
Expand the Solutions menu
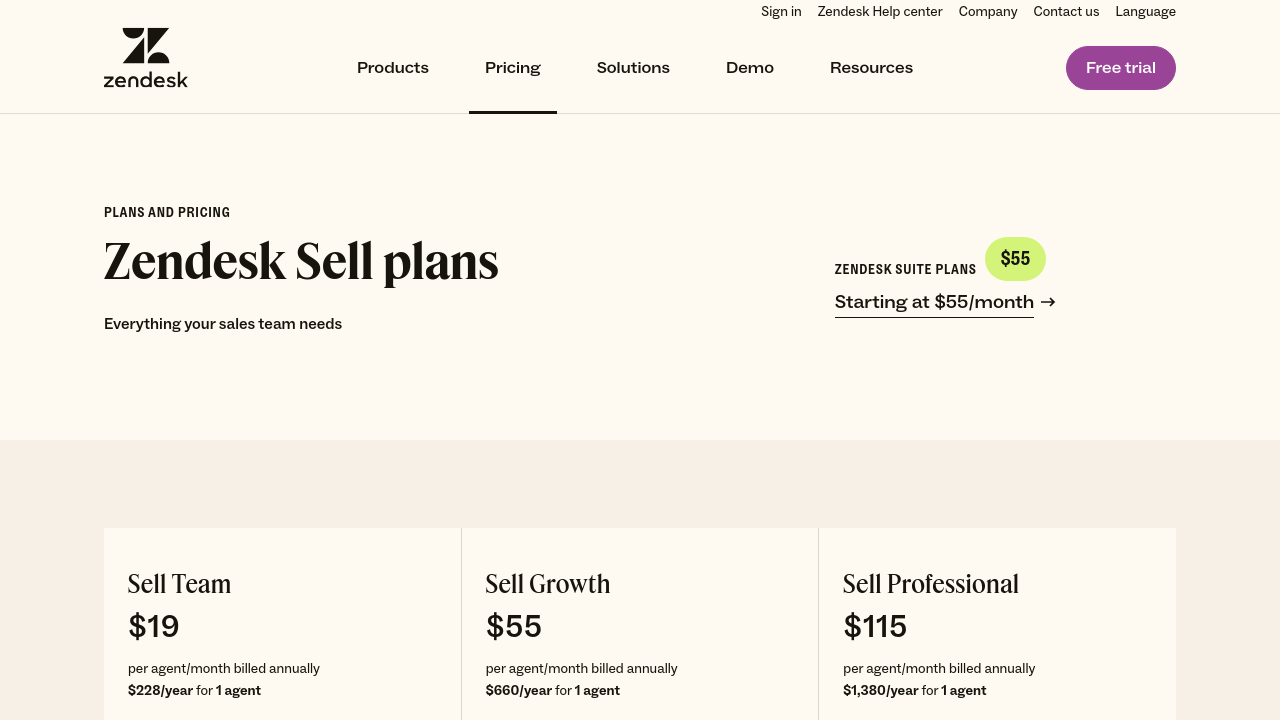pos(633,68)
